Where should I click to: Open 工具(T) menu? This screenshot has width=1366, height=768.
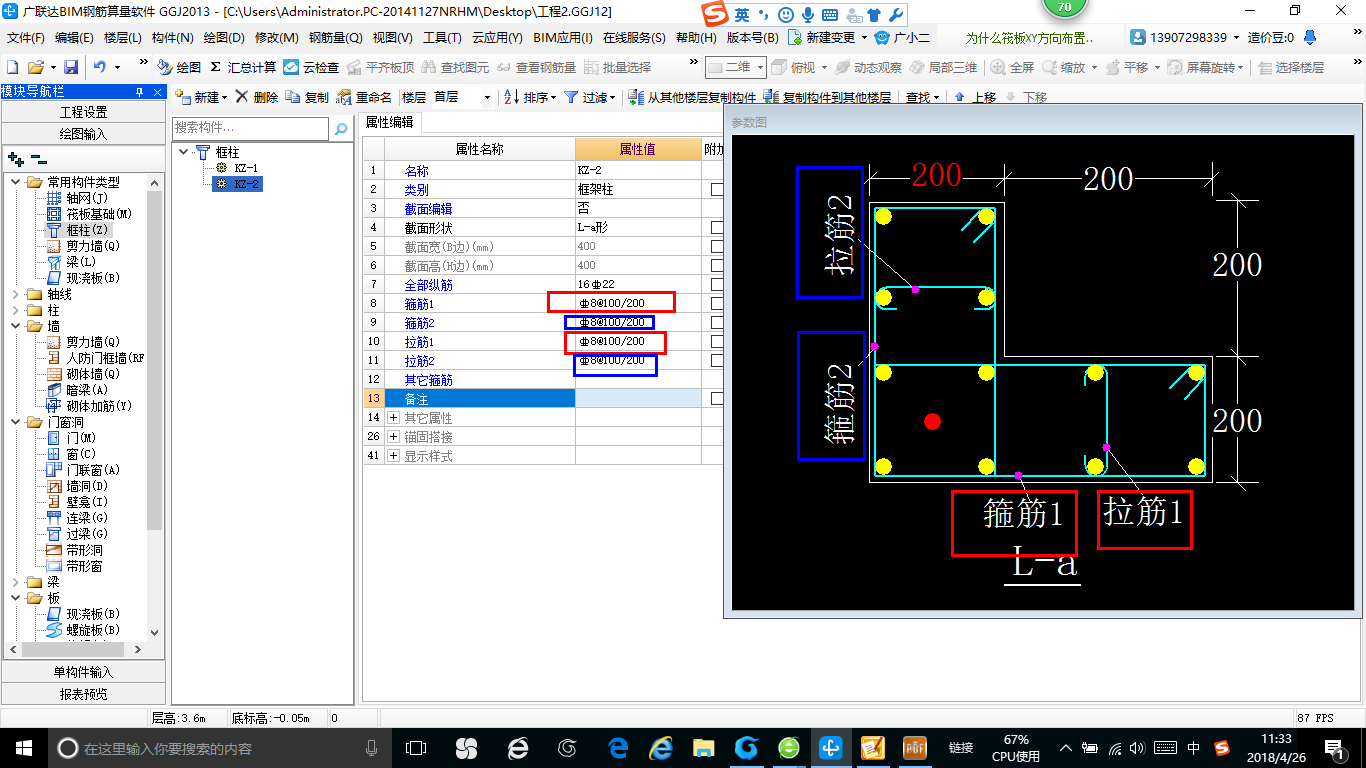pyautogui.click(x=442, y=38)
